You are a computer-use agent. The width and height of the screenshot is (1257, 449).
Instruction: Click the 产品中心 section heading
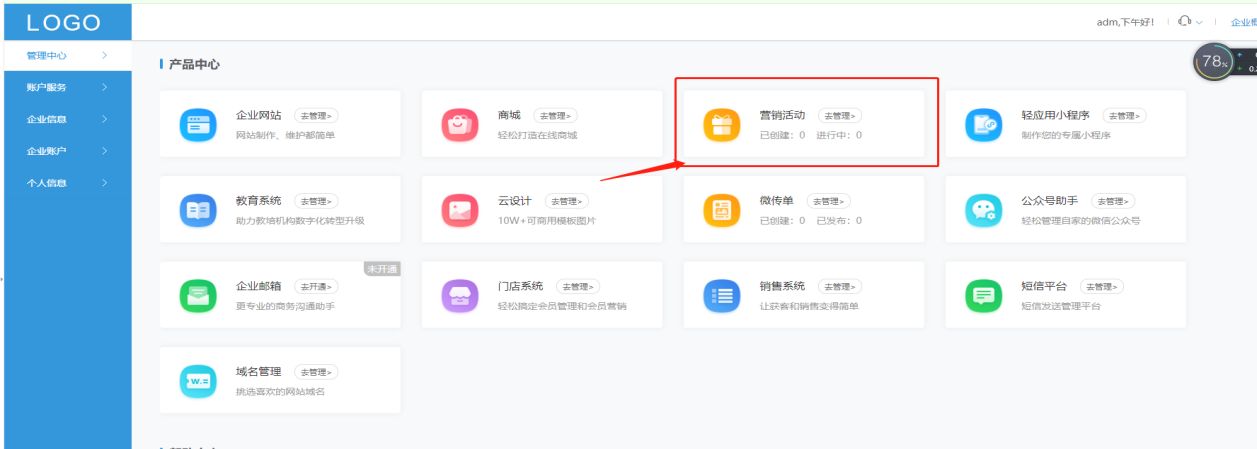[194, 65]
